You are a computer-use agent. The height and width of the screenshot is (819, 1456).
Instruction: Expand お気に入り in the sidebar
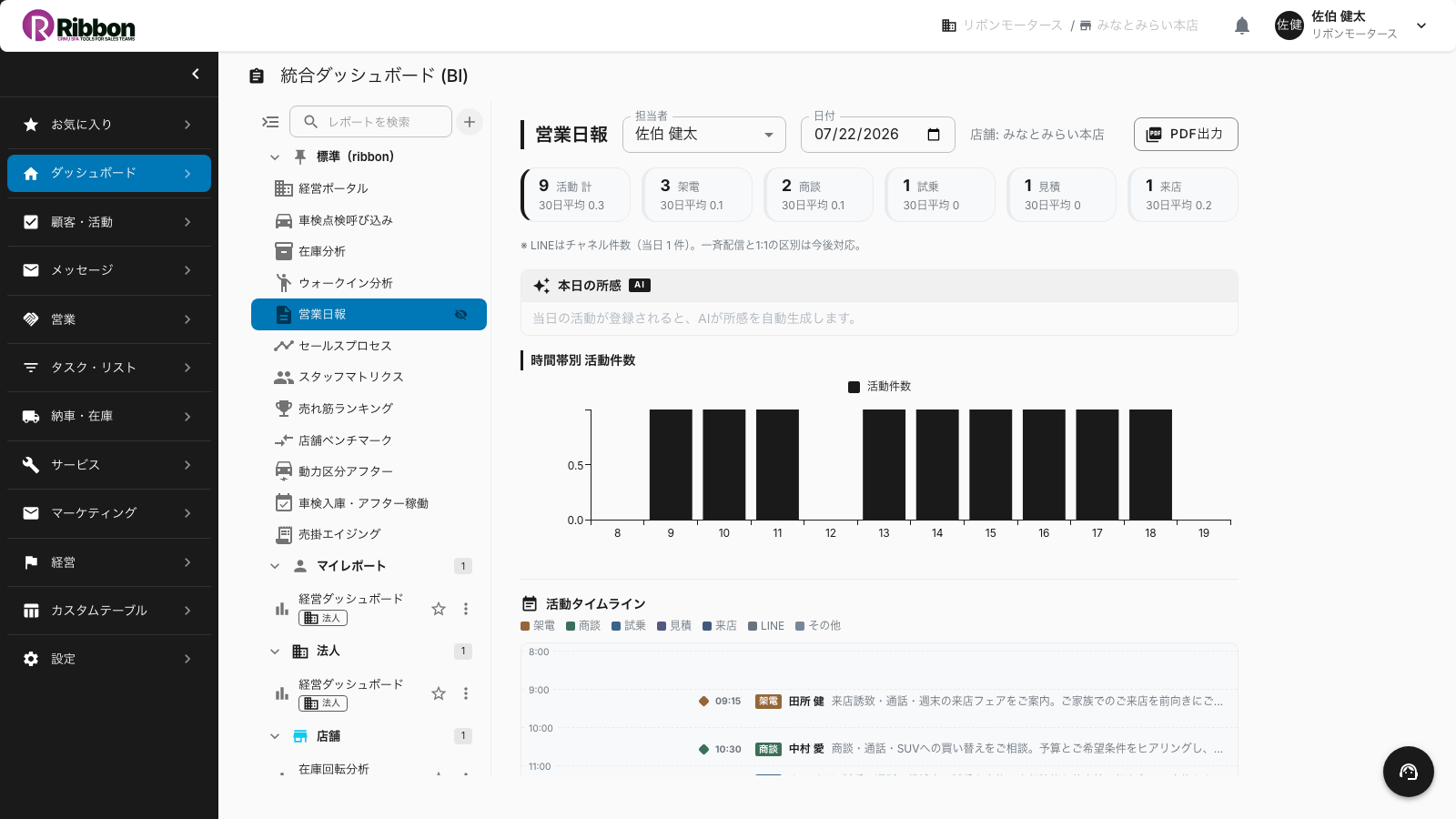click(109, 125)
